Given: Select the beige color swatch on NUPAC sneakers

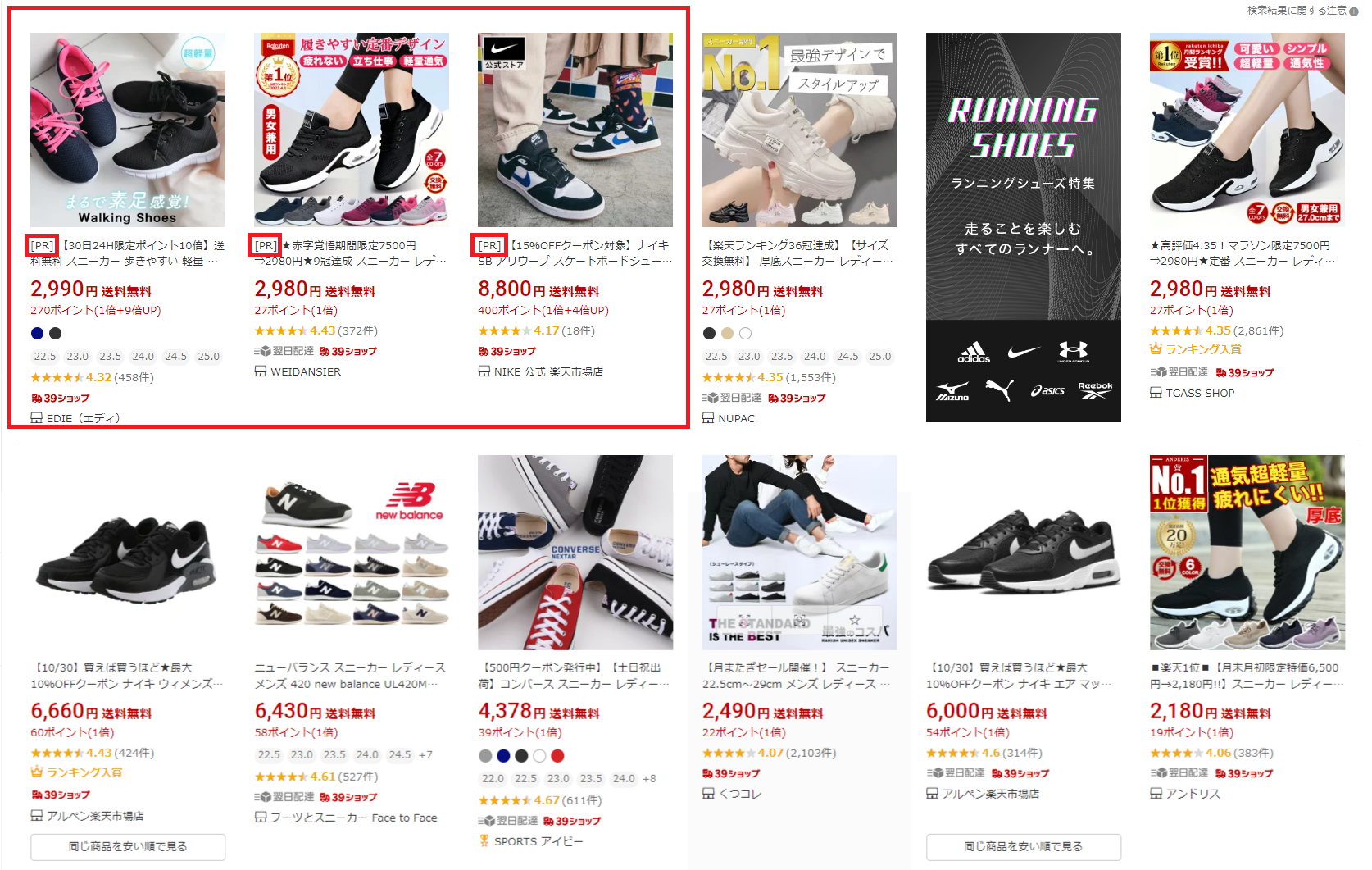Looking at the screenshot, I should [x=727, y=333].
